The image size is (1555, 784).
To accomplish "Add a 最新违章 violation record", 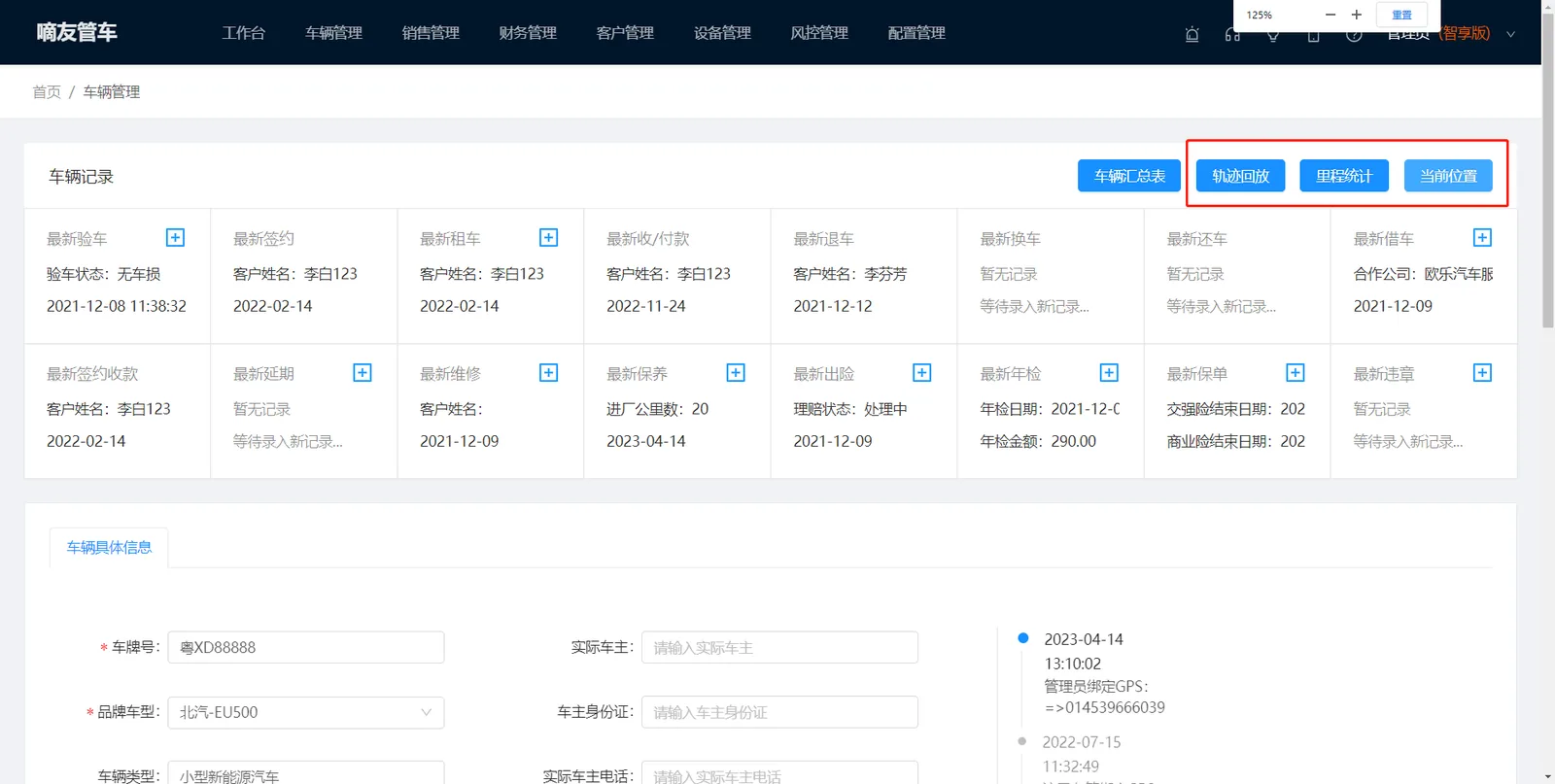I will [1482, 373].
